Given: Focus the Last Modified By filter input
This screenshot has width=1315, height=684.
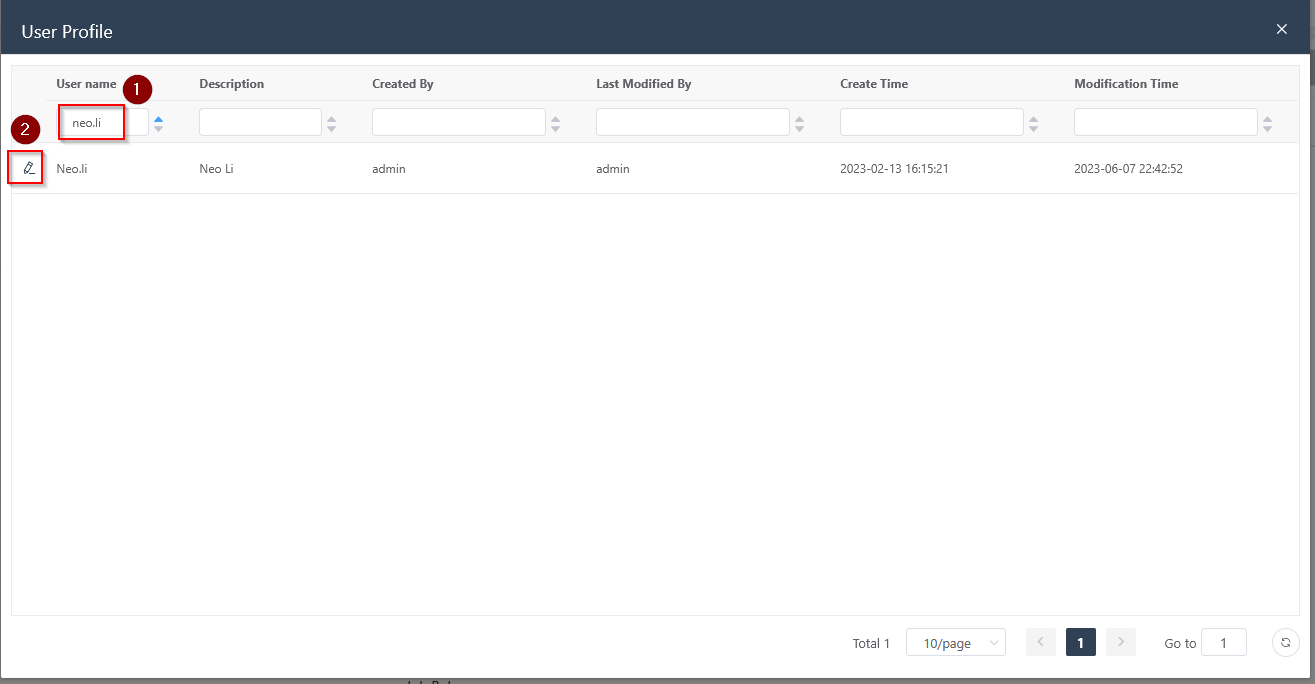Looking at the screenshot, I should click(x=692, y=123).
